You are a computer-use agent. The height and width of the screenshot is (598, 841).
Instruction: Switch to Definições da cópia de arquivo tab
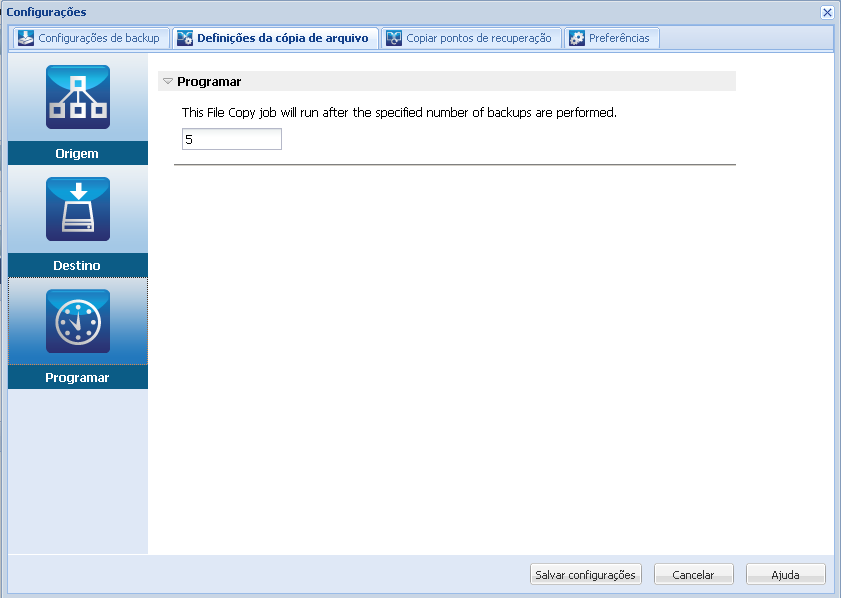click(x=276, y=38)
